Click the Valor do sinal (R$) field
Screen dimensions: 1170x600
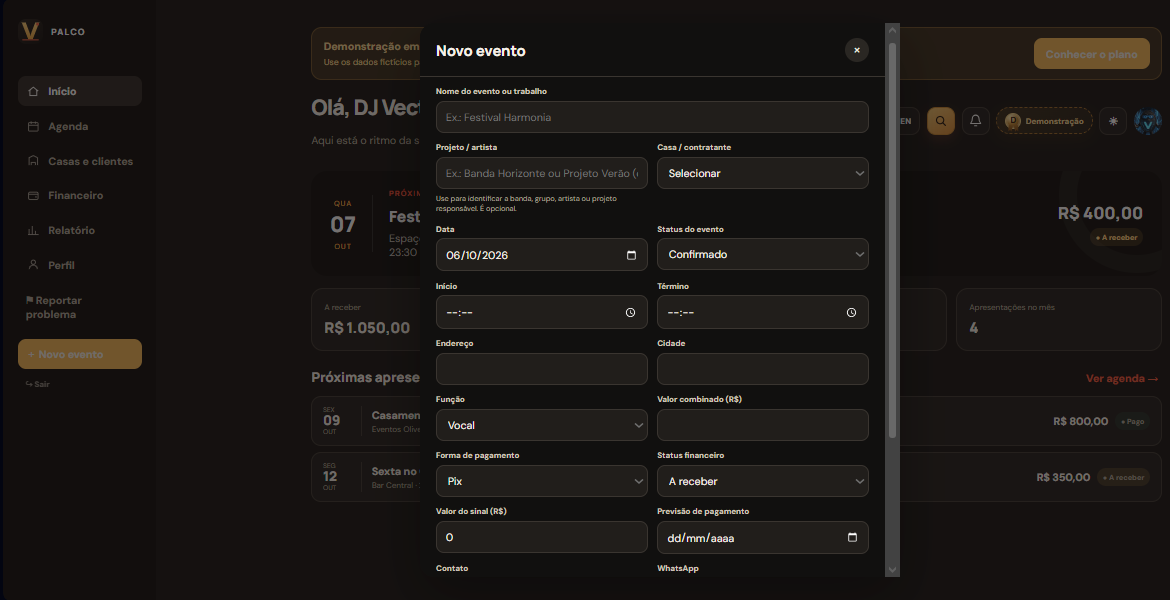pyautogui.click(x=542, y=537)
